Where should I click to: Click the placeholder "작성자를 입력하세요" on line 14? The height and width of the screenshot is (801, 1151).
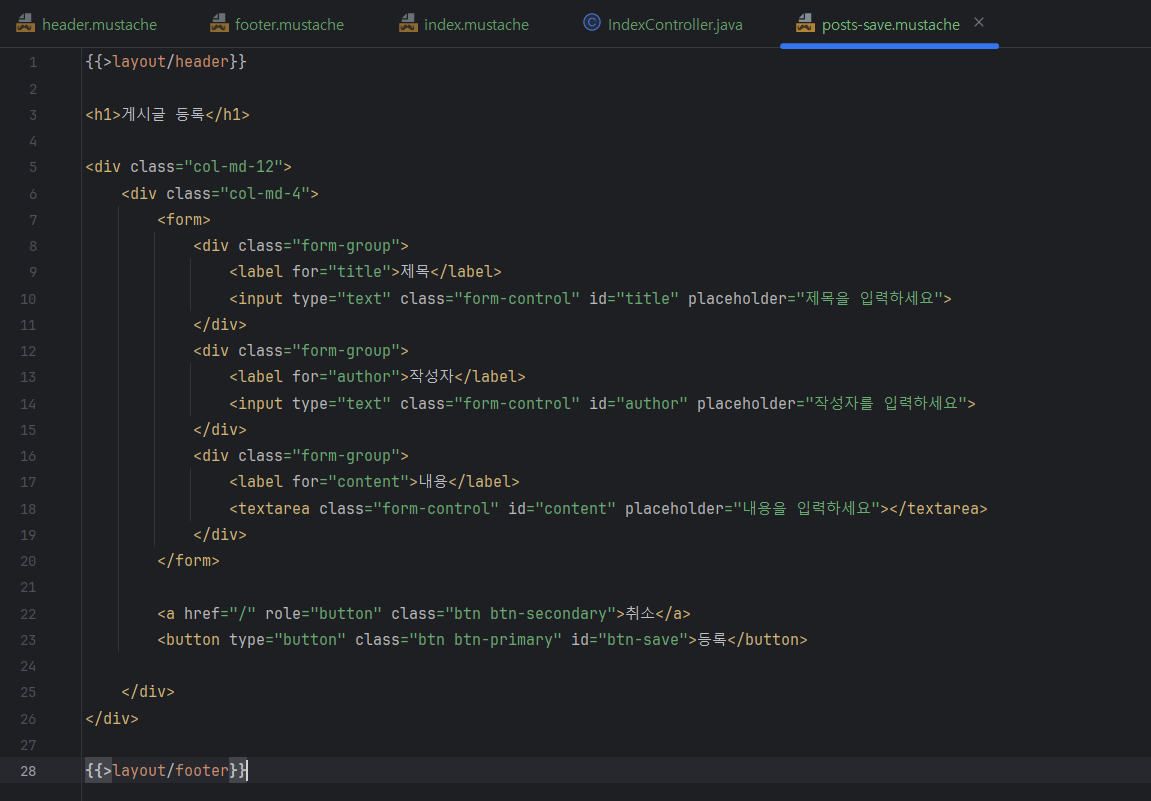[x=886, y=403]
